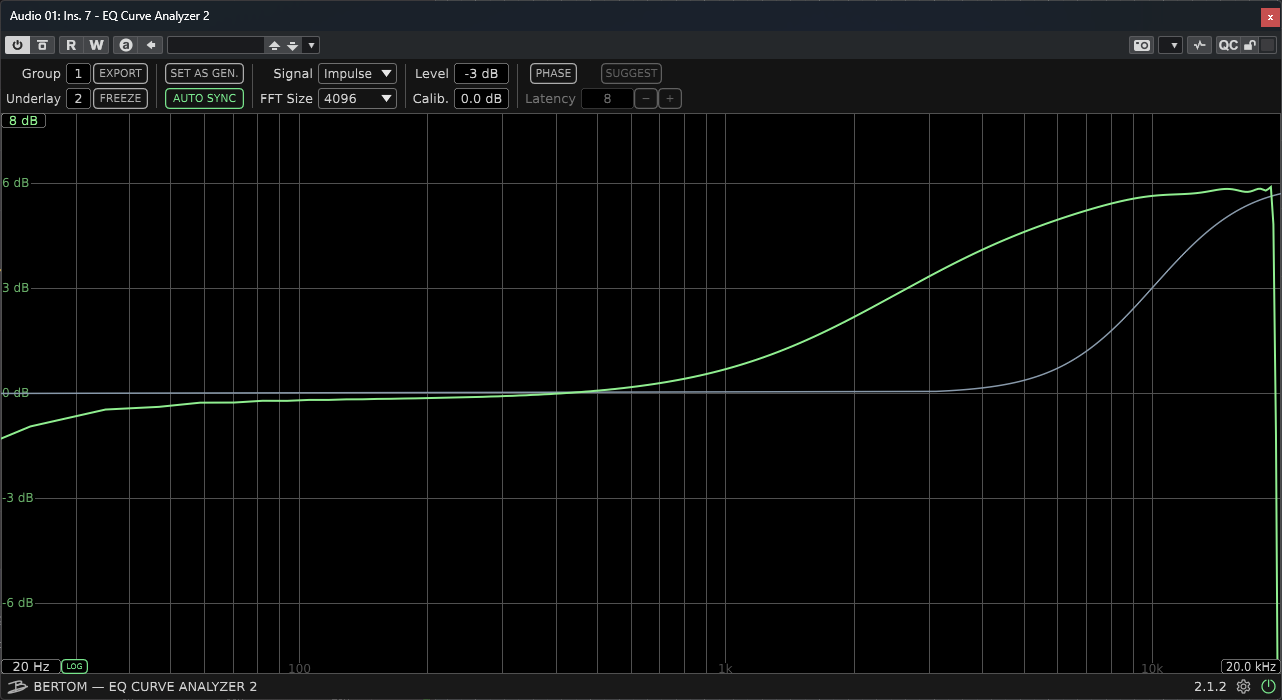Click the Read automation R button
1282x700 pixels.
tap(71, 45)
